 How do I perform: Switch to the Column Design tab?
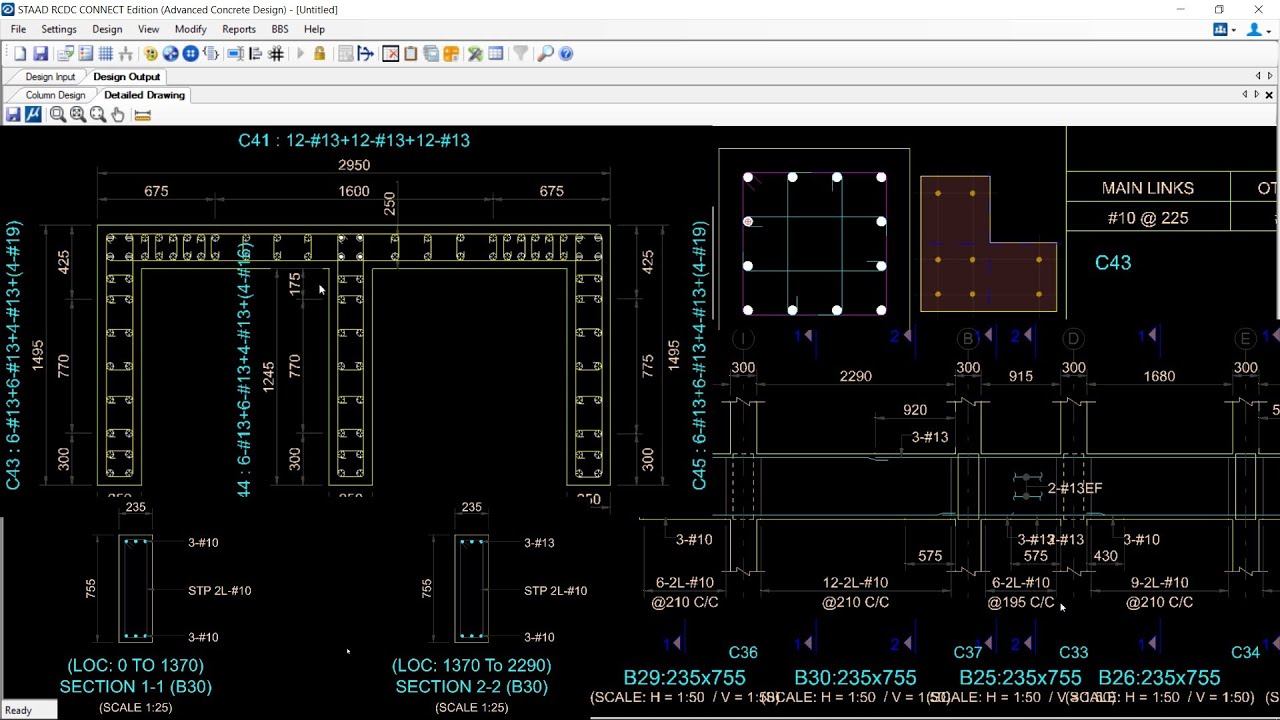point(55,95)
